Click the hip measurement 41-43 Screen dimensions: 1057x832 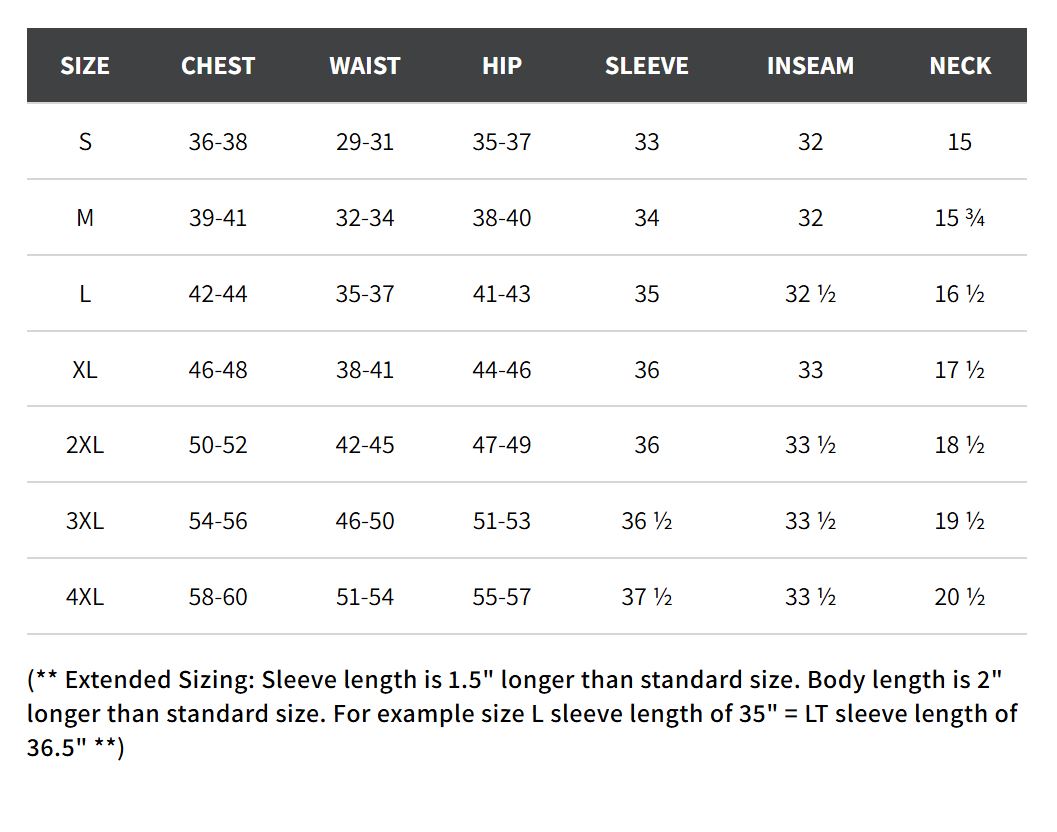click(502, 294)
